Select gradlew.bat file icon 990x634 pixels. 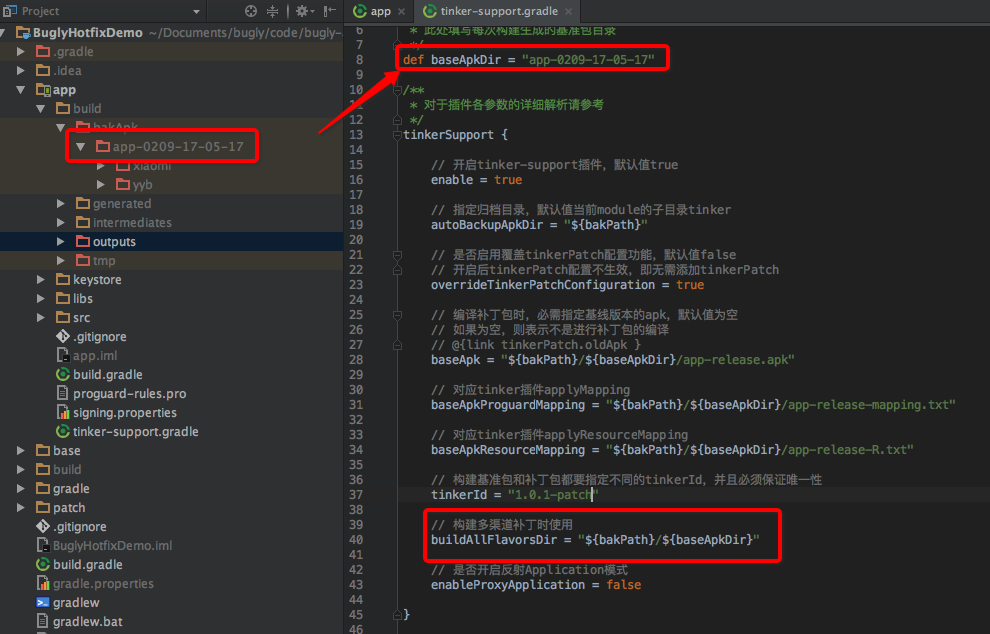coord(43,621)
